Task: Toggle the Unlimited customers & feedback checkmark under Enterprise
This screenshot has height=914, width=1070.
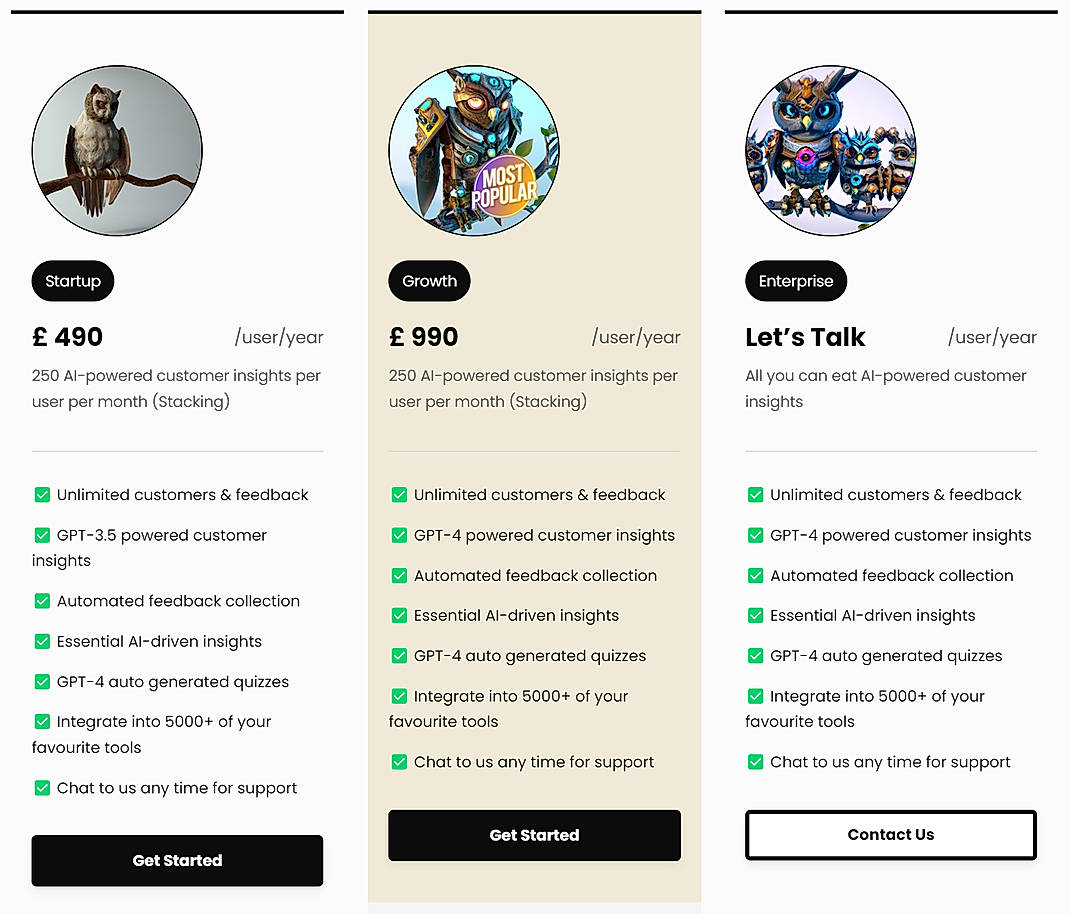Action: [756, 494]
